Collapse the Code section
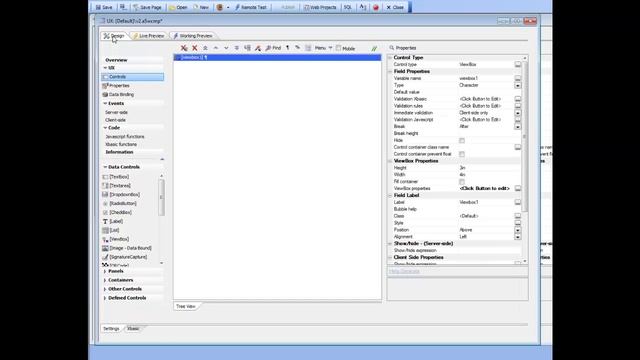640x360 pixels. tap(105, 128)
